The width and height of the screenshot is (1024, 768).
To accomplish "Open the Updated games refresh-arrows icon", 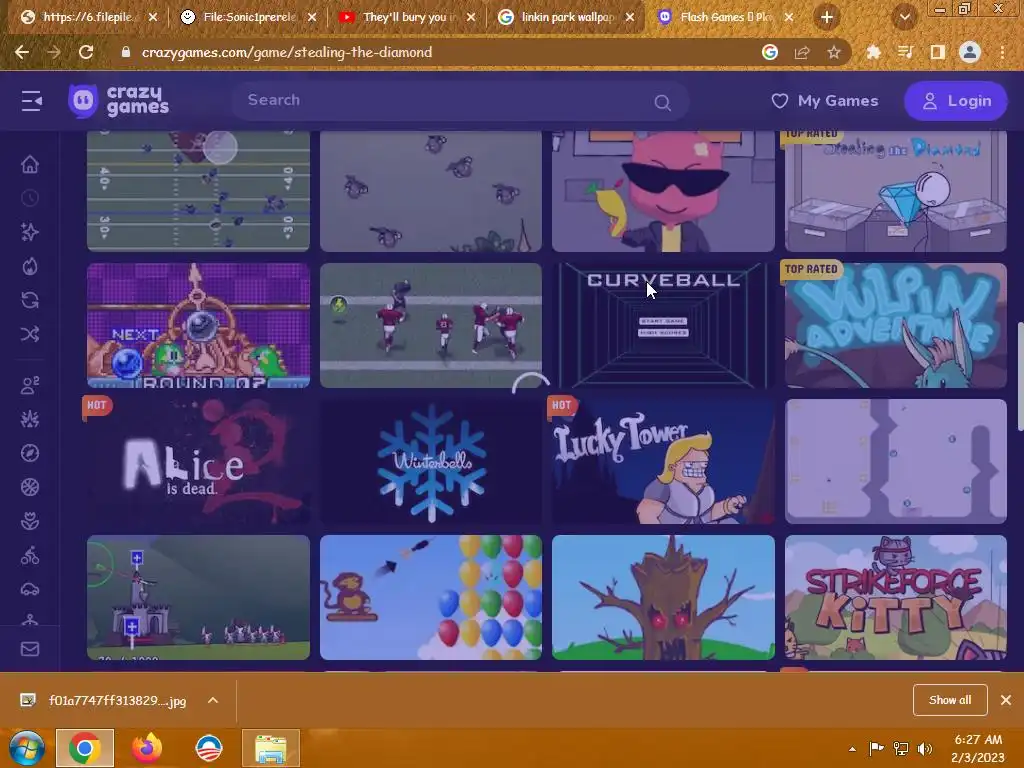I will click(x=30, y=300).
